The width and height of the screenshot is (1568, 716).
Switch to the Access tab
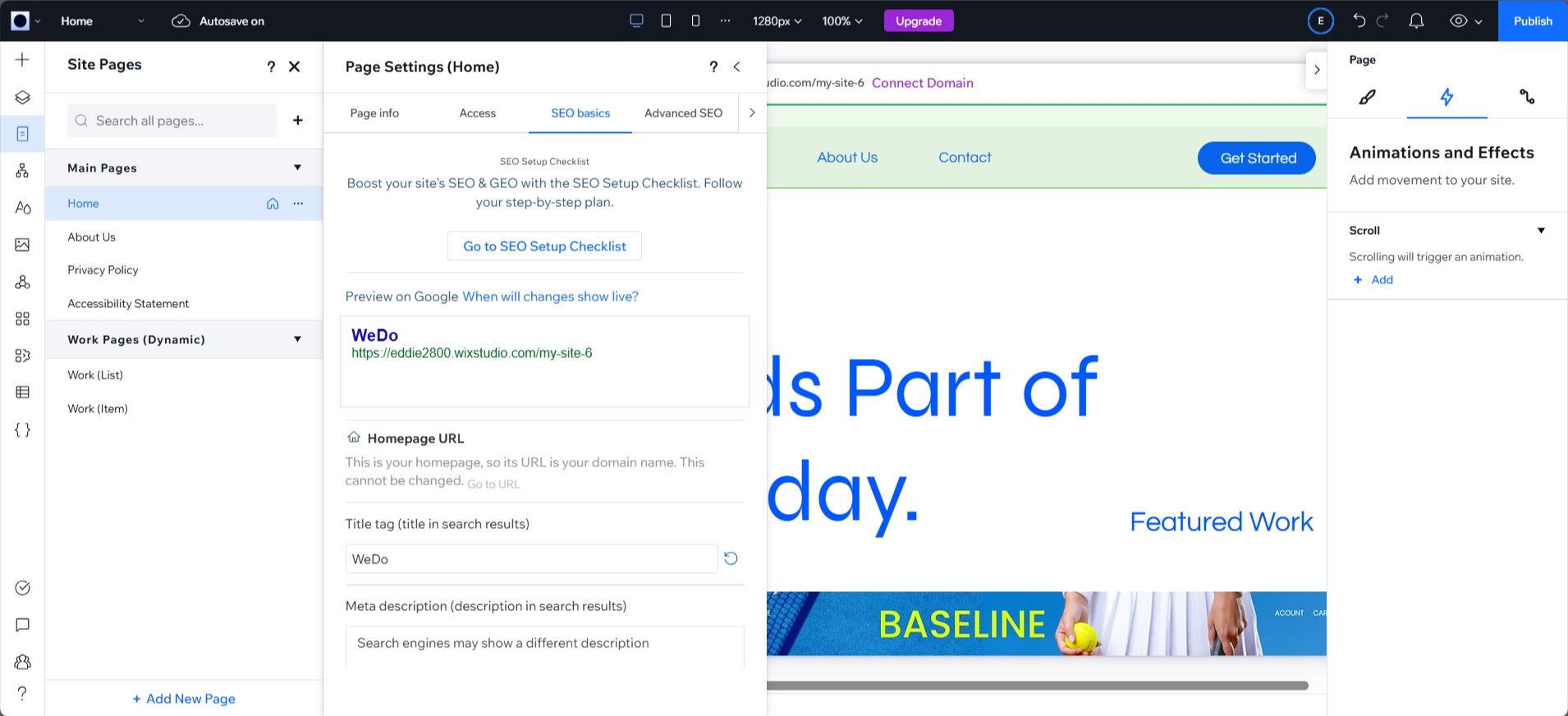[x=477, y=113]
